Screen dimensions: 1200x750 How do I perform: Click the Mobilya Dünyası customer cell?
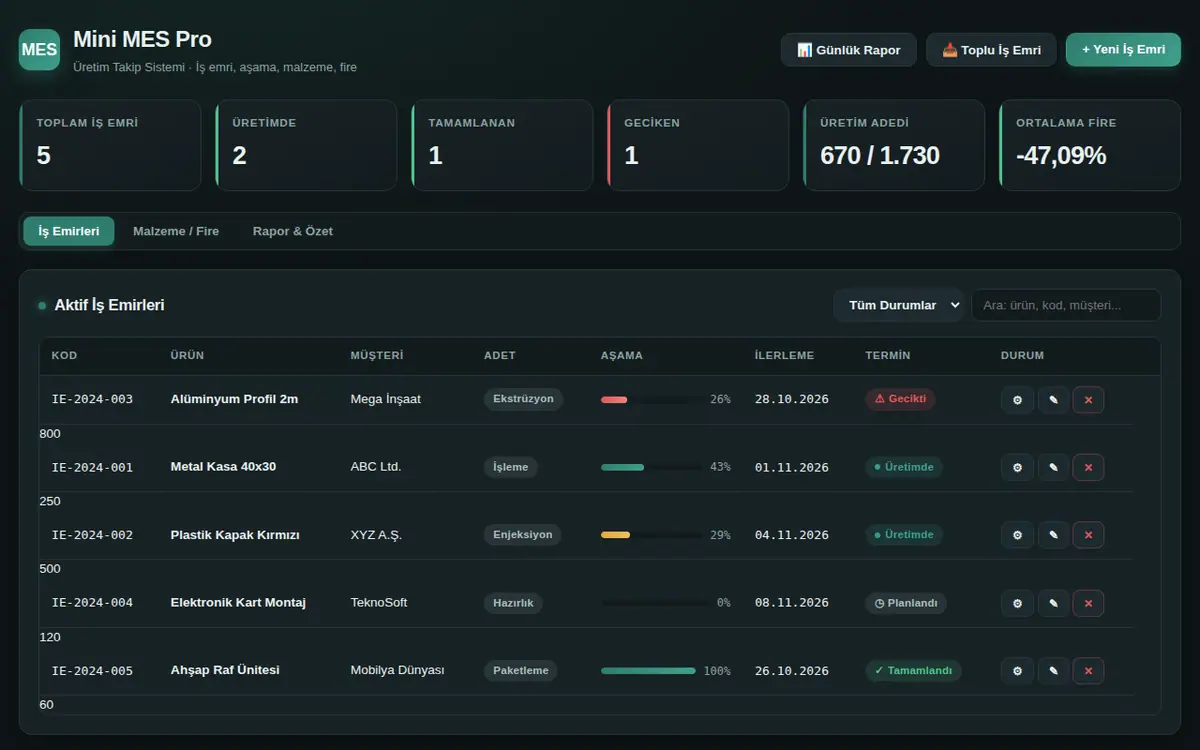(x=397, y=671)
